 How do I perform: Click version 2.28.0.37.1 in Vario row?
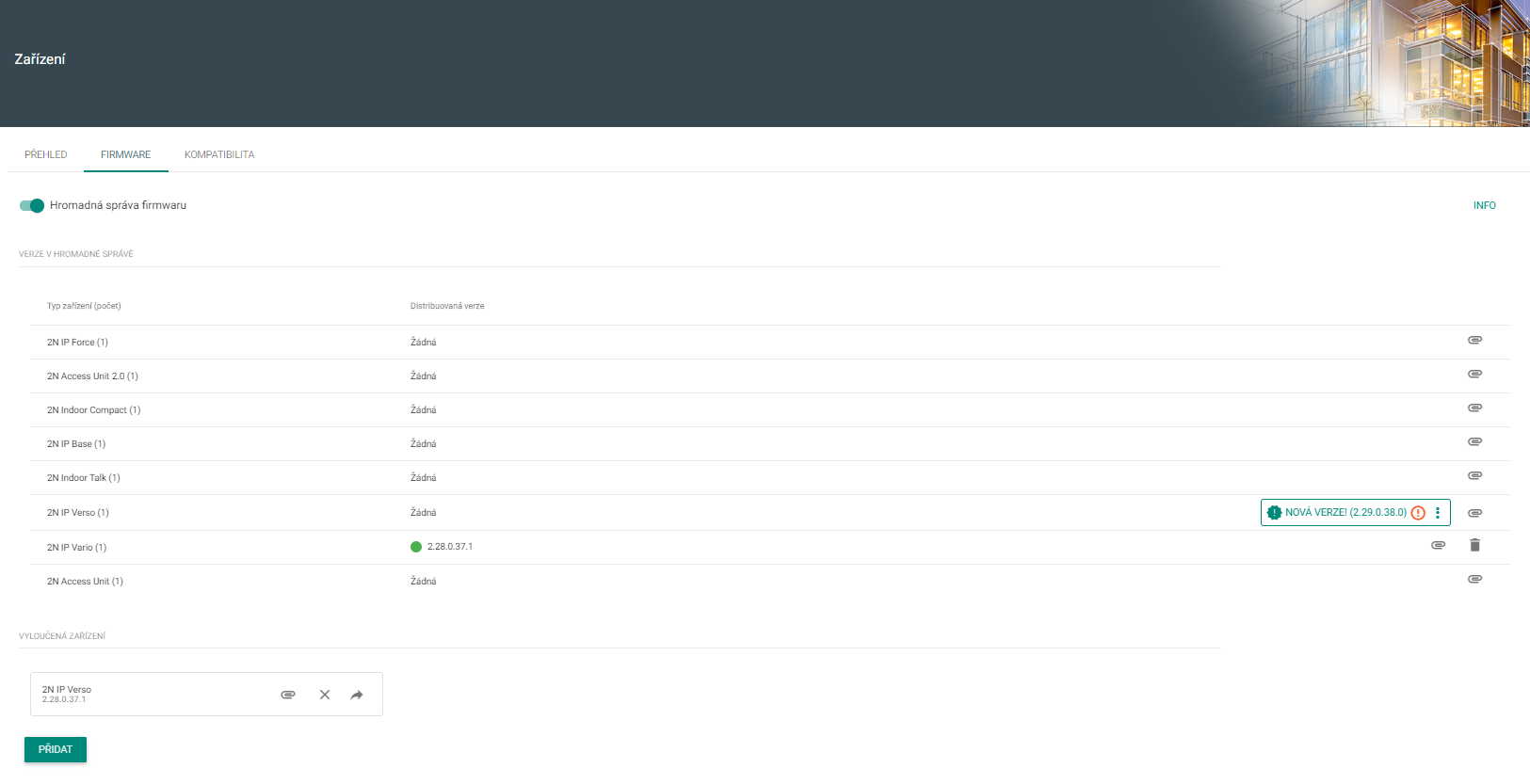tap(450, 547)
